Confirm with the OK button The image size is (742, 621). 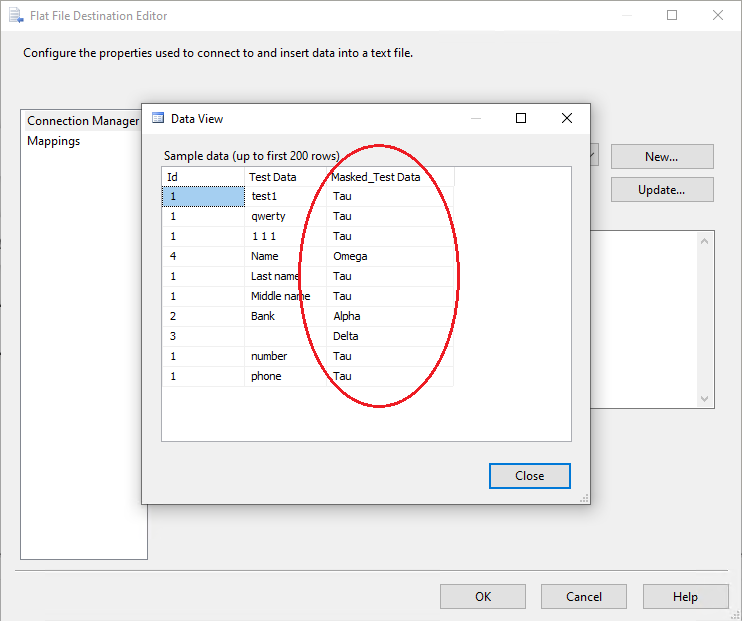point(482,597)
